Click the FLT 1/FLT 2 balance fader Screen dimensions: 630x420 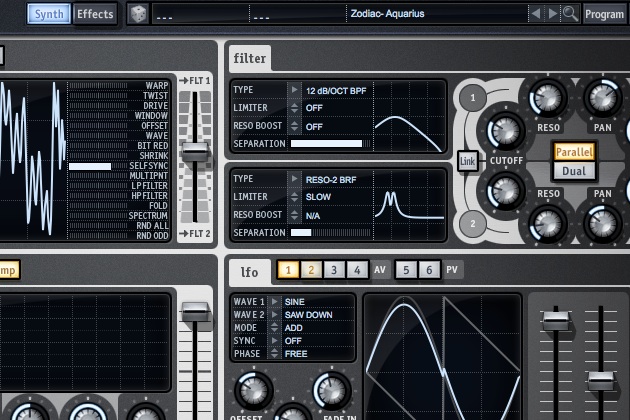click(x=195, y=152)
